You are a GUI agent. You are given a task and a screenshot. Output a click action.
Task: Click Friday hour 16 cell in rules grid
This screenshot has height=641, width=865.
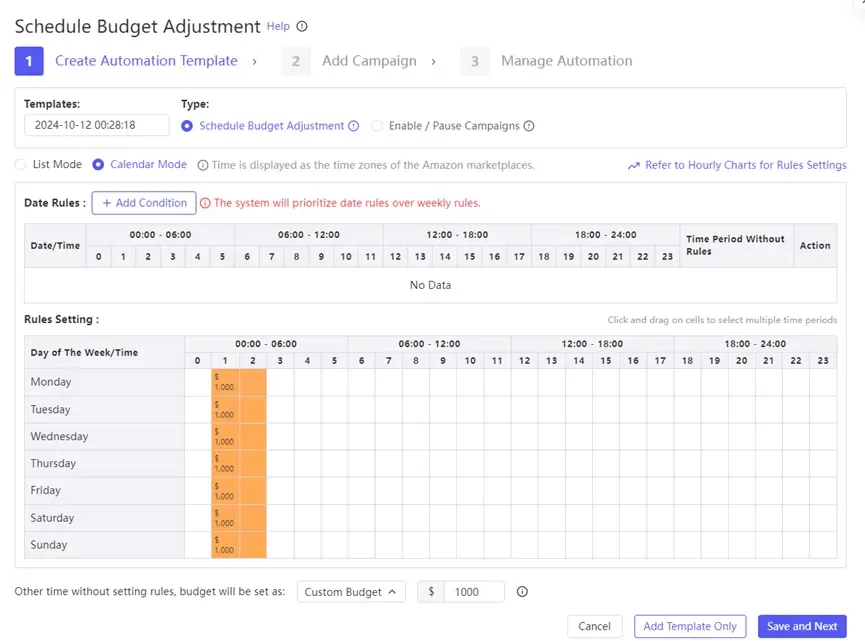(x=633, y=490)
